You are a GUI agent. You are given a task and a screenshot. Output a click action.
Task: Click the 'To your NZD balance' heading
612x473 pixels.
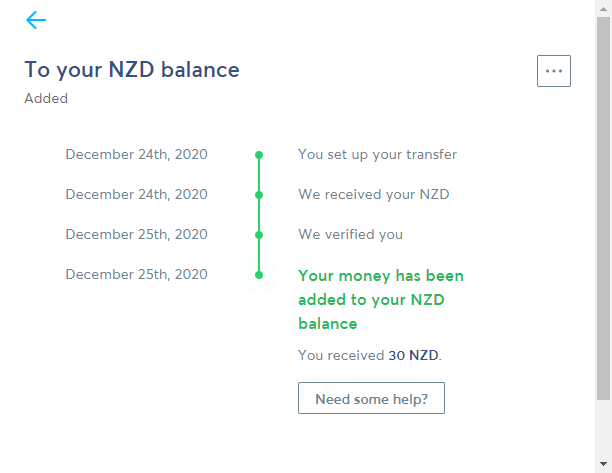[x=132, y=70]
